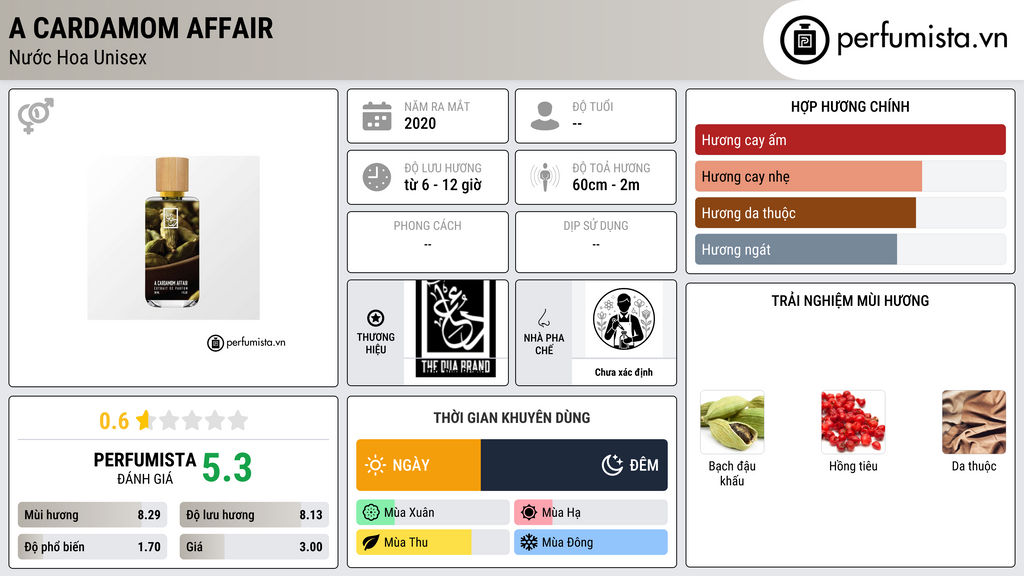Click the clock icon for Độ lưu hương
This screenshot has height=576, width=1024.
point(377,177)
